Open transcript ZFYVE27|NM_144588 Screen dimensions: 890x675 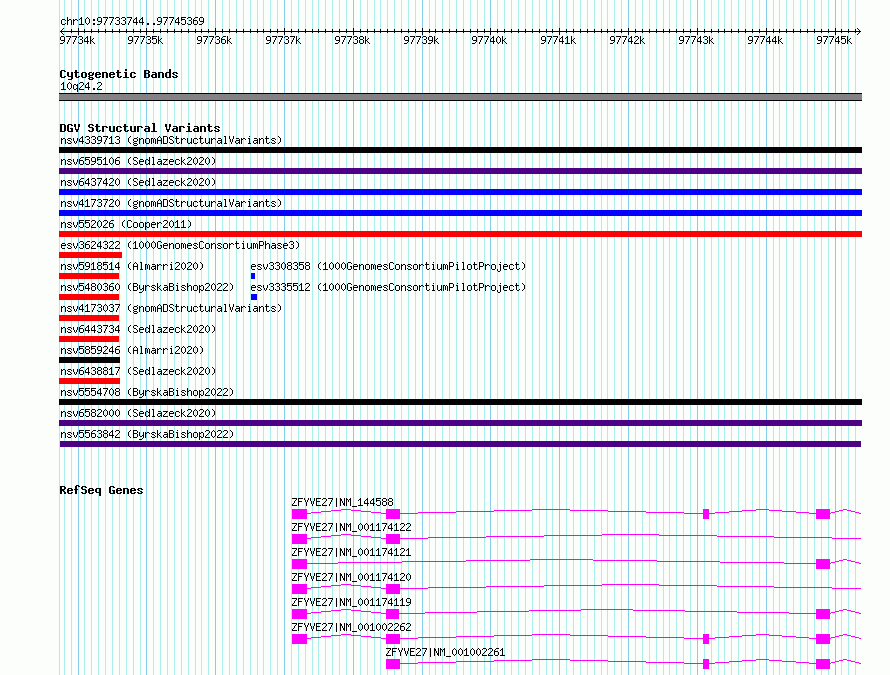(342, 502)
